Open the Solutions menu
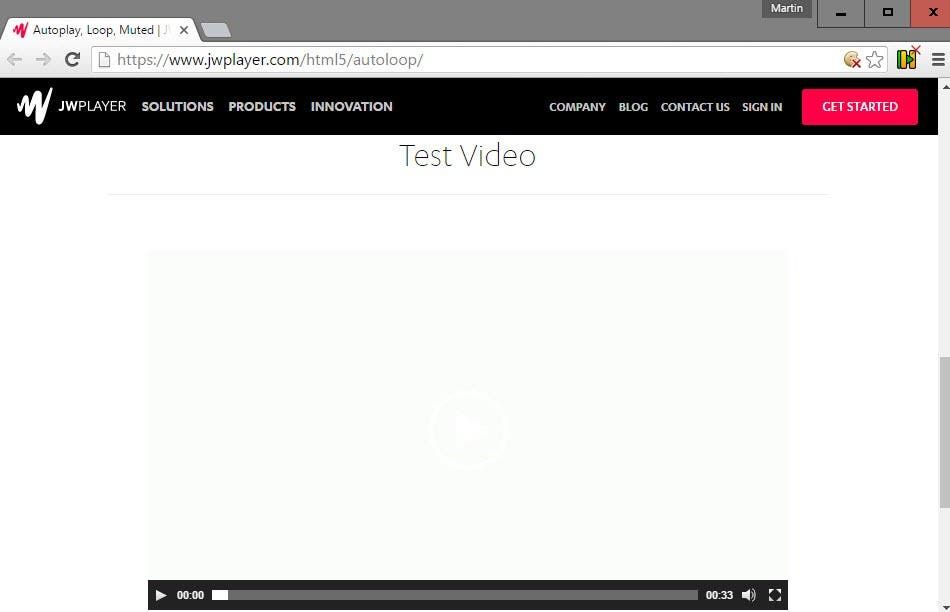The image size is (950, 612). [x=178, y=106]
